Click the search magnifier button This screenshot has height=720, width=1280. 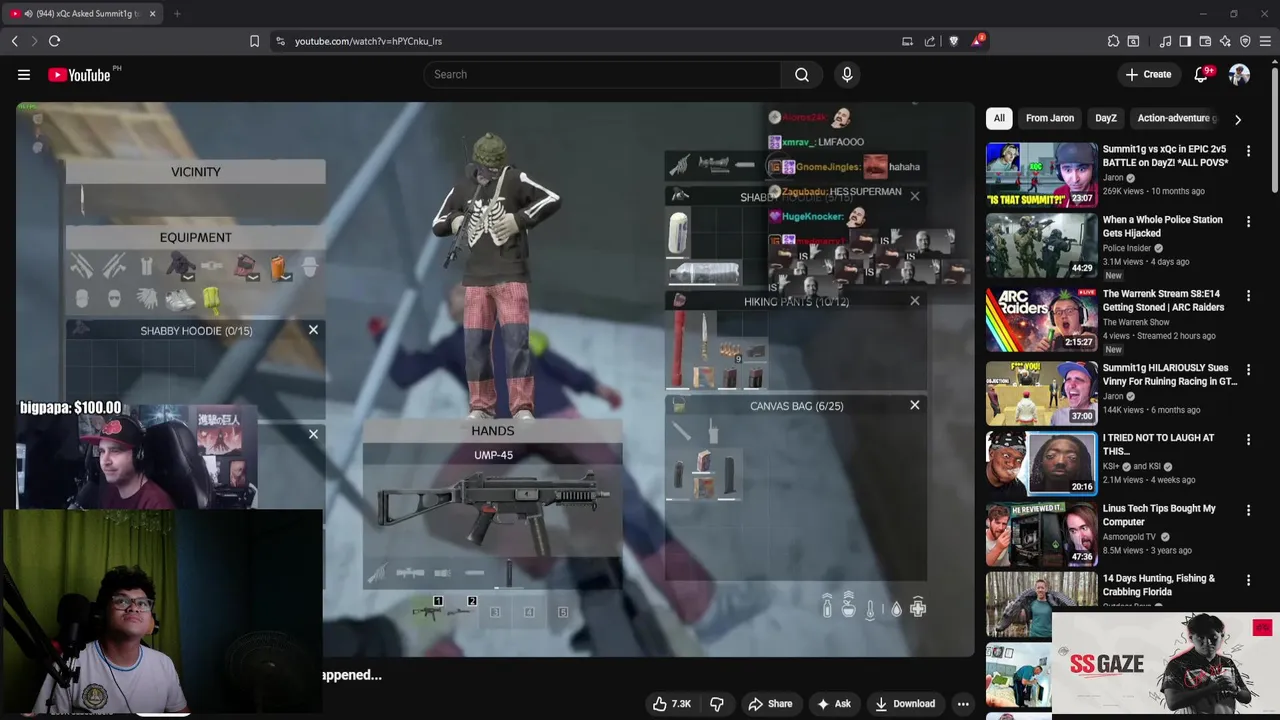pos(802,75)
